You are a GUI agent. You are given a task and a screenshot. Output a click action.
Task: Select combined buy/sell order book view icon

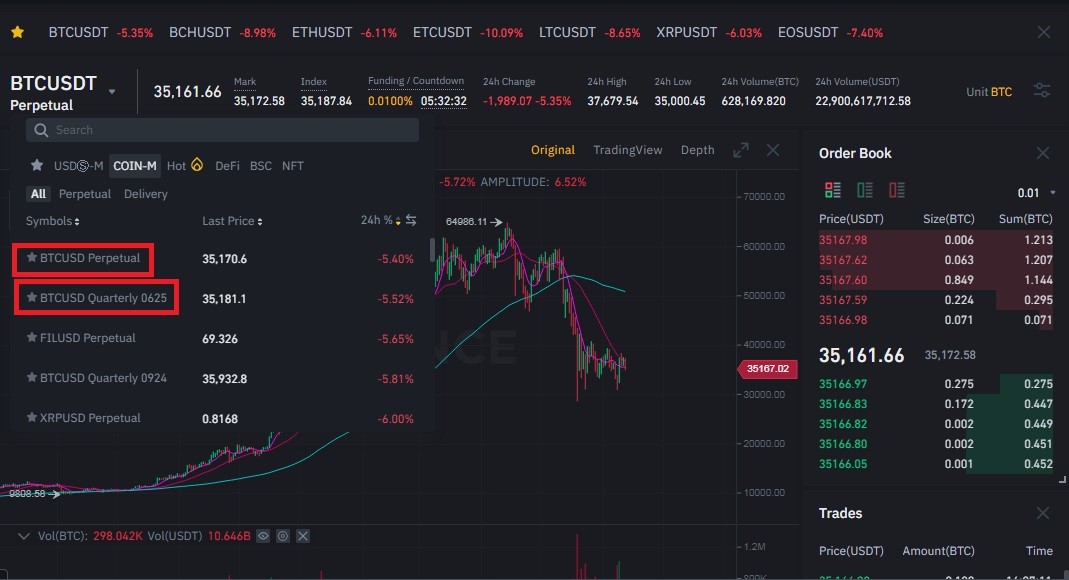click(832, 190)
